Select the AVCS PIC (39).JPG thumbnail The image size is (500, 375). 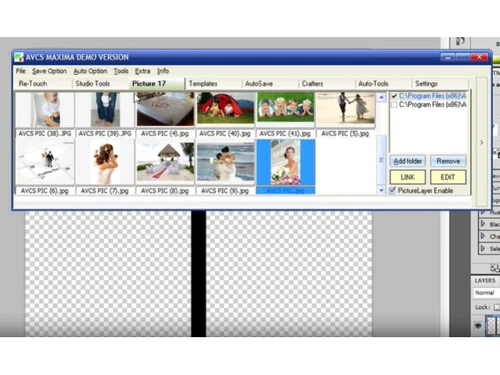[105, 109]
